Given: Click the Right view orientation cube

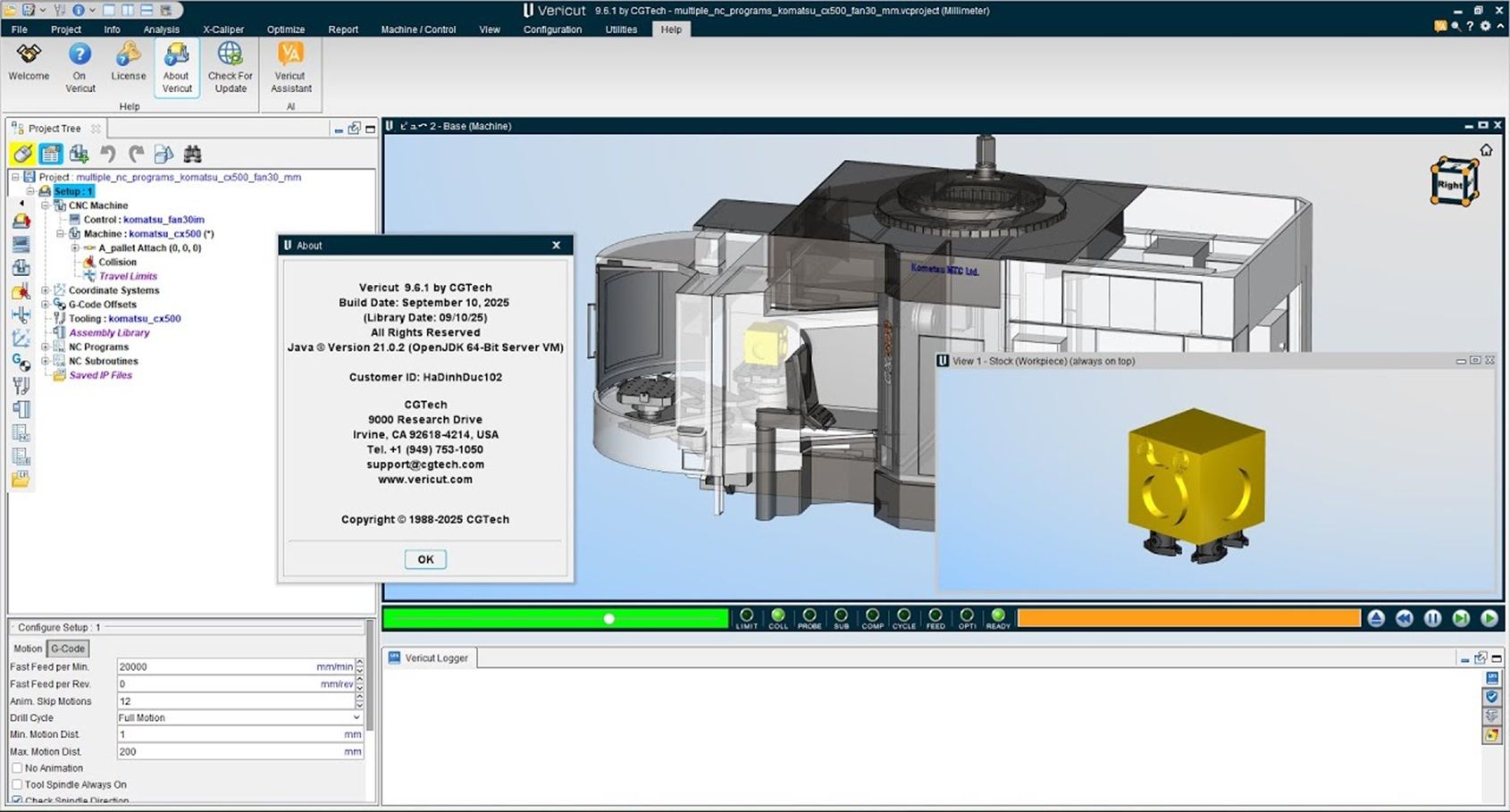Looking at the screenshot, I should point(1454,181).
